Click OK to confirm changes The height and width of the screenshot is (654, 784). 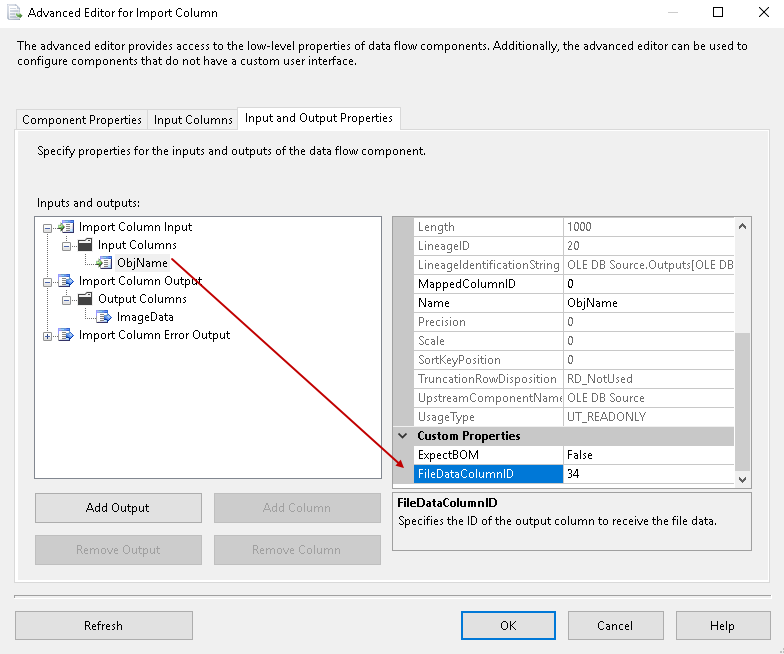(x=508, y=626)
